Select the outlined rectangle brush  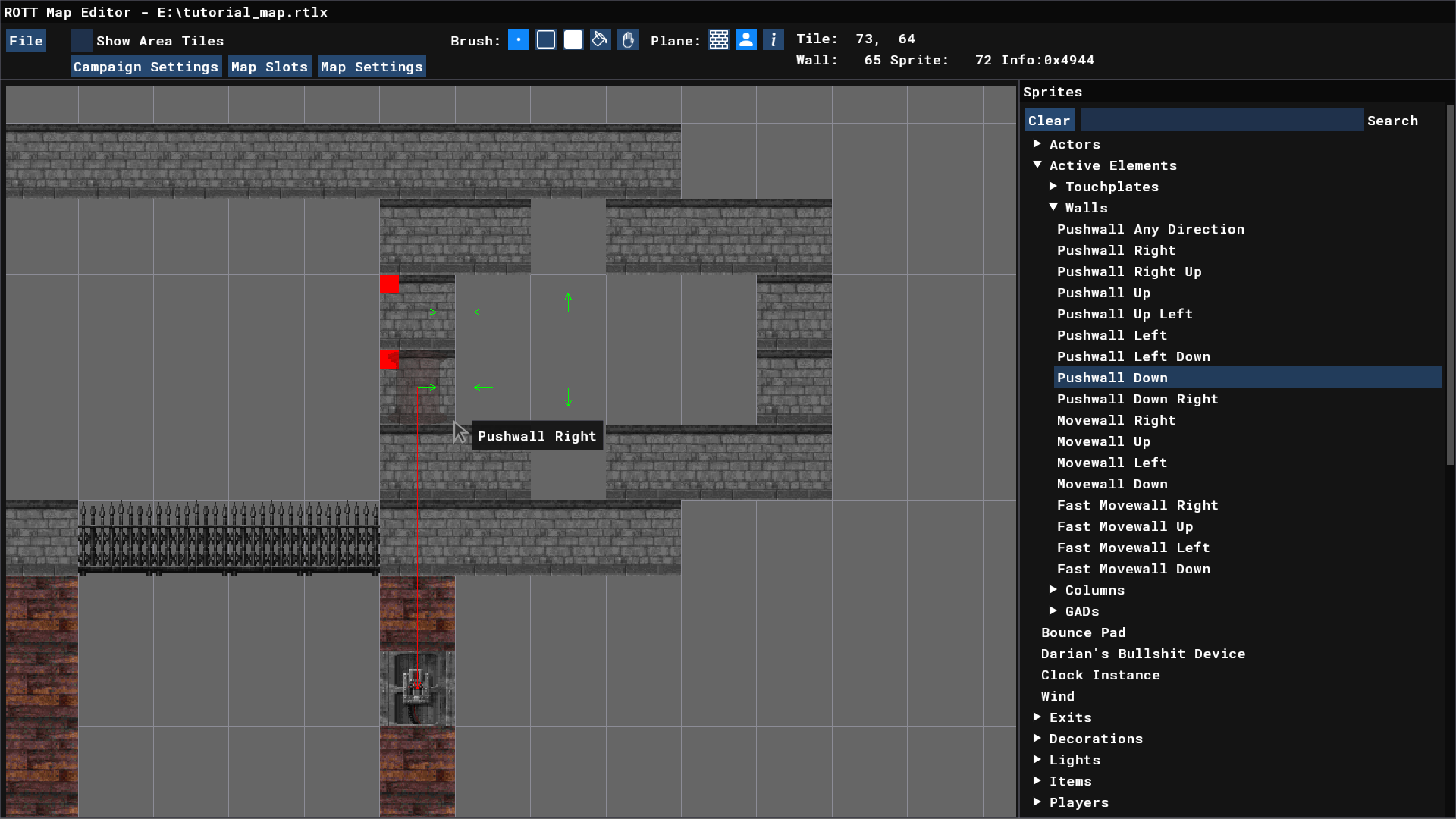(x=546, y=40)
